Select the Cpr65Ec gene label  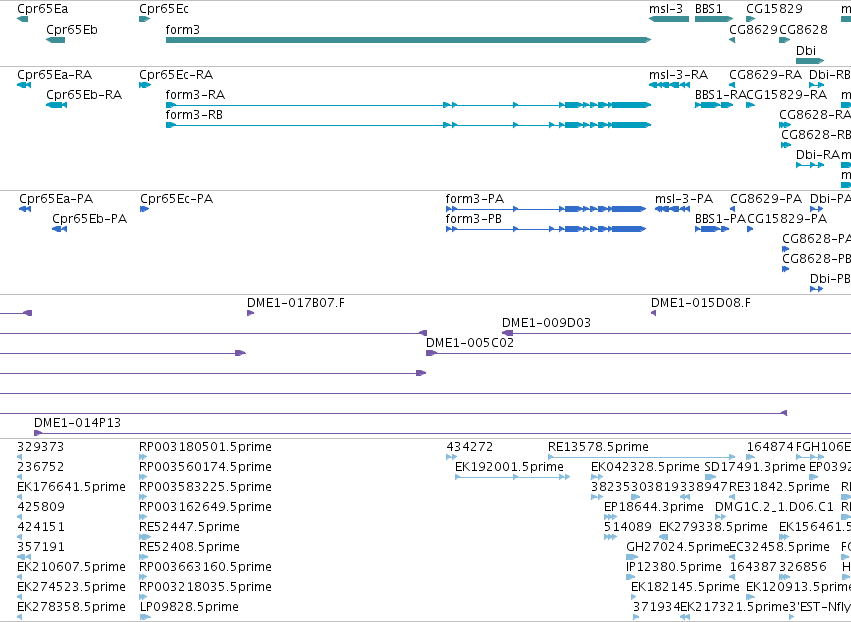(164, 9)
